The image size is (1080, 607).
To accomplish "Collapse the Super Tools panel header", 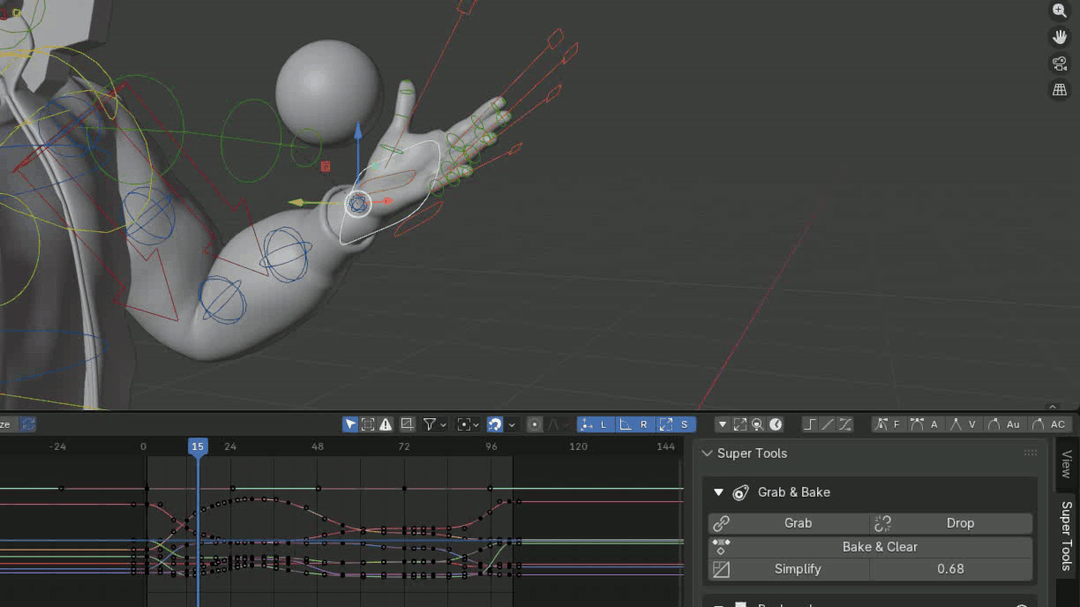I will pyautogui.click(x=707, y=453).
